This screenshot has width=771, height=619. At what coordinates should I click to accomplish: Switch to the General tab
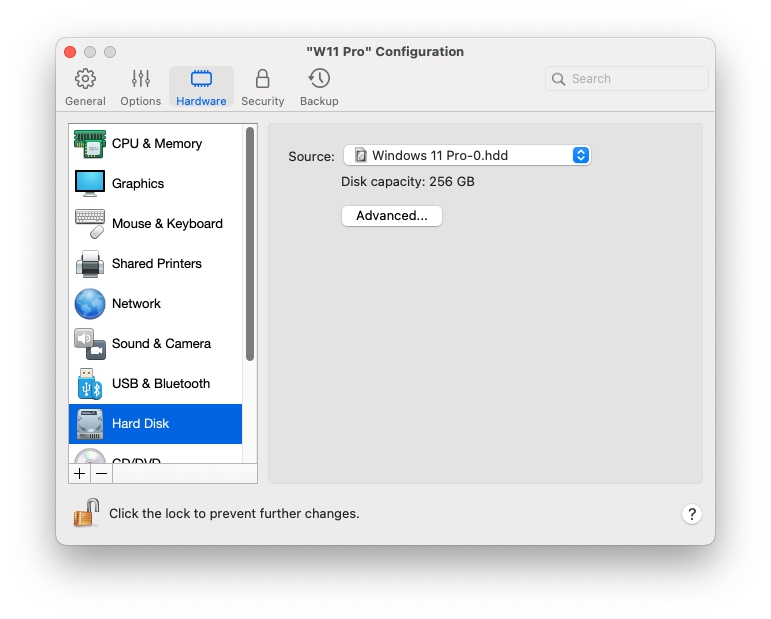85,87
